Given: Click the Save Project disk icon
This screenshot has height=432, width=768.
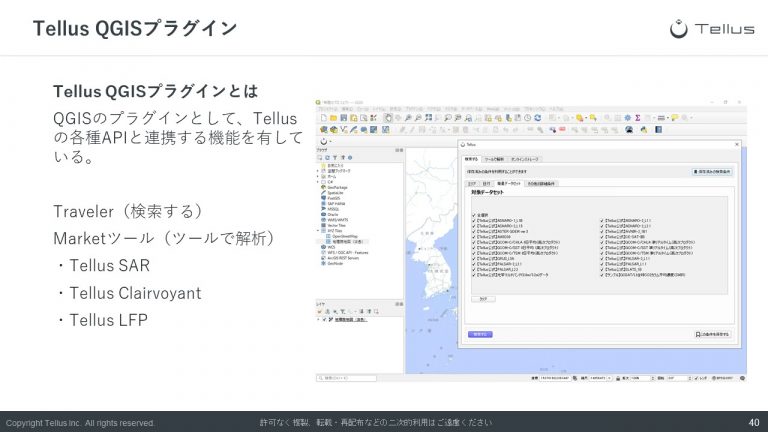Looking at the screenshot, I should point(344,118).
